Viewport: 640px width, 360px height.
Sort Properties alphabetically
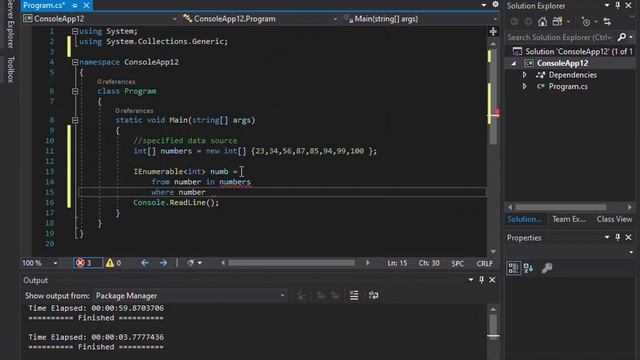click(528, 268)
